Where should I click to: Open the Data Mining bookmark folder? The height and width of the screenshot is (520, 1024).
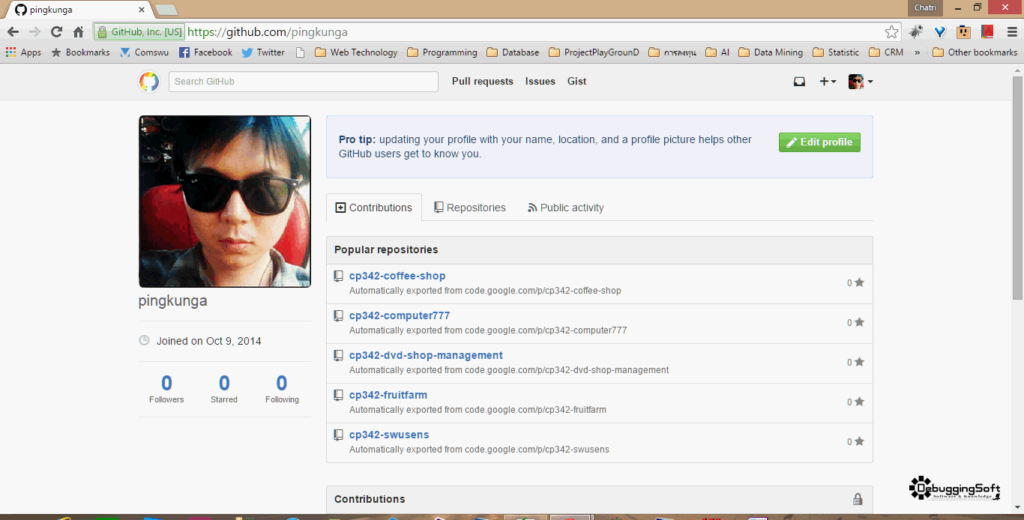[771, 52]
